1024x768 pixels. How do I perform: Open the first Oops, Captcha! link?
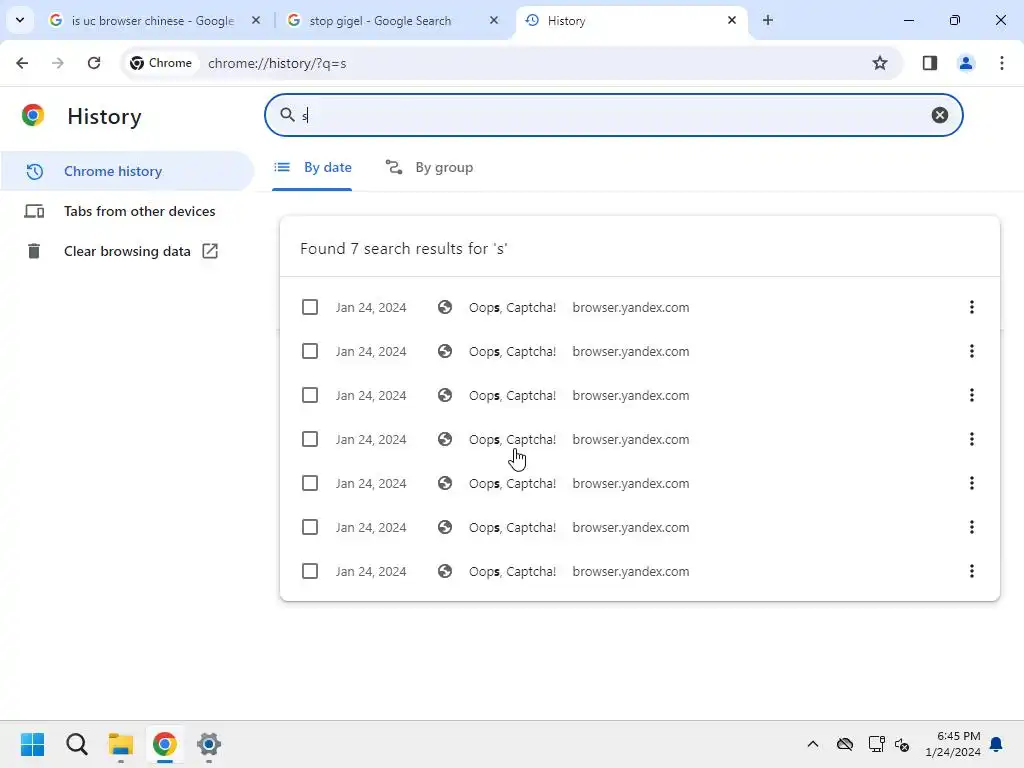click(x=512, y=308)
